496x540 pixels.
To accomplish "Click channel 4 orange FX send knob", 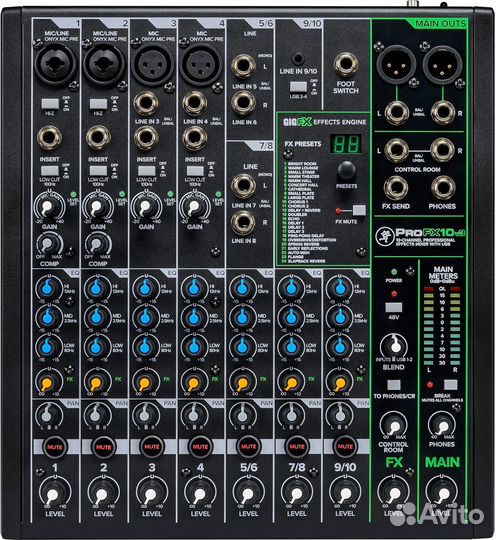I will pyautogui.click(x=194, y=381).
